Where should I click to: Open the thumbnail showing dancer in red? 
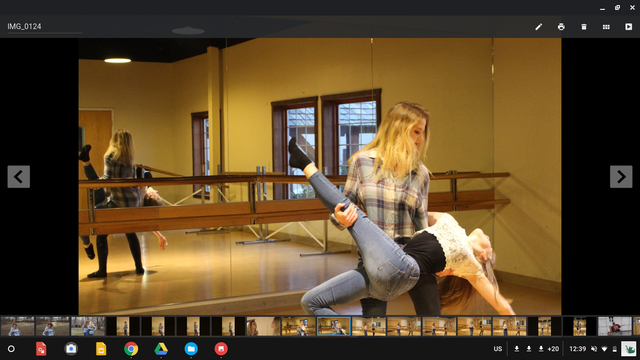pos(615,327)
